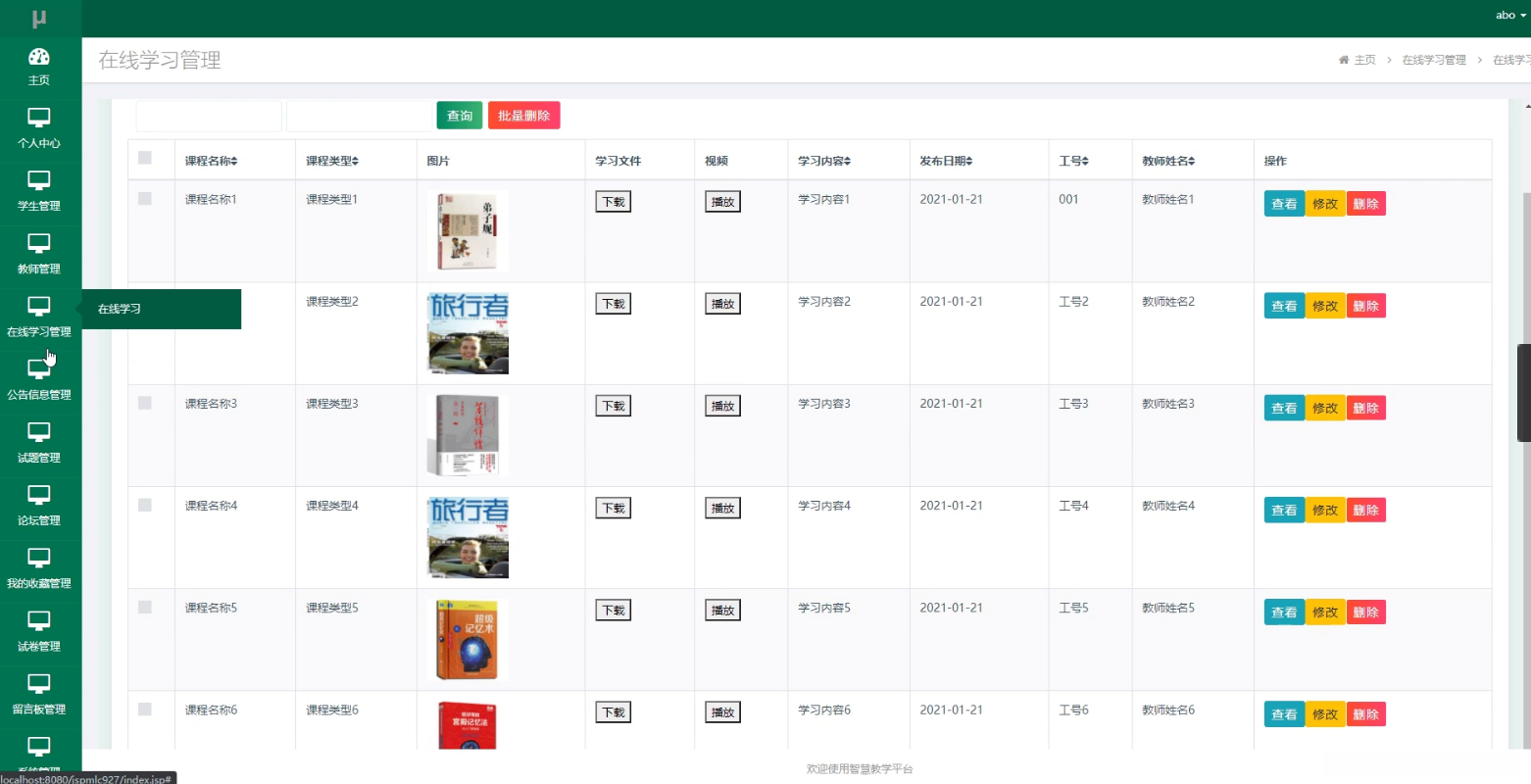
Task: Open the book thumbnail for 课程名称3
Action: [x=469, y=435]
